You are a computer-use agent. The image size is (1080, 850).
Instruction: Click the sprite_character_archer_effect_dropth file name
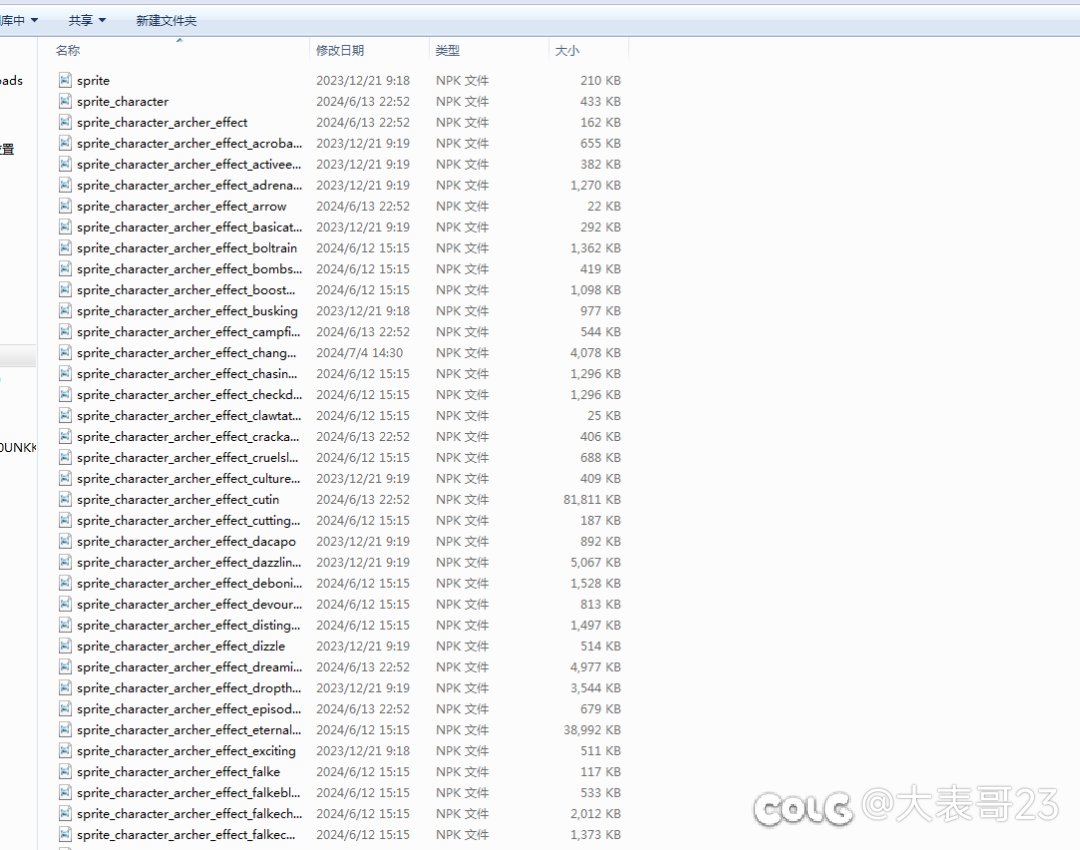tap(189, 688)
